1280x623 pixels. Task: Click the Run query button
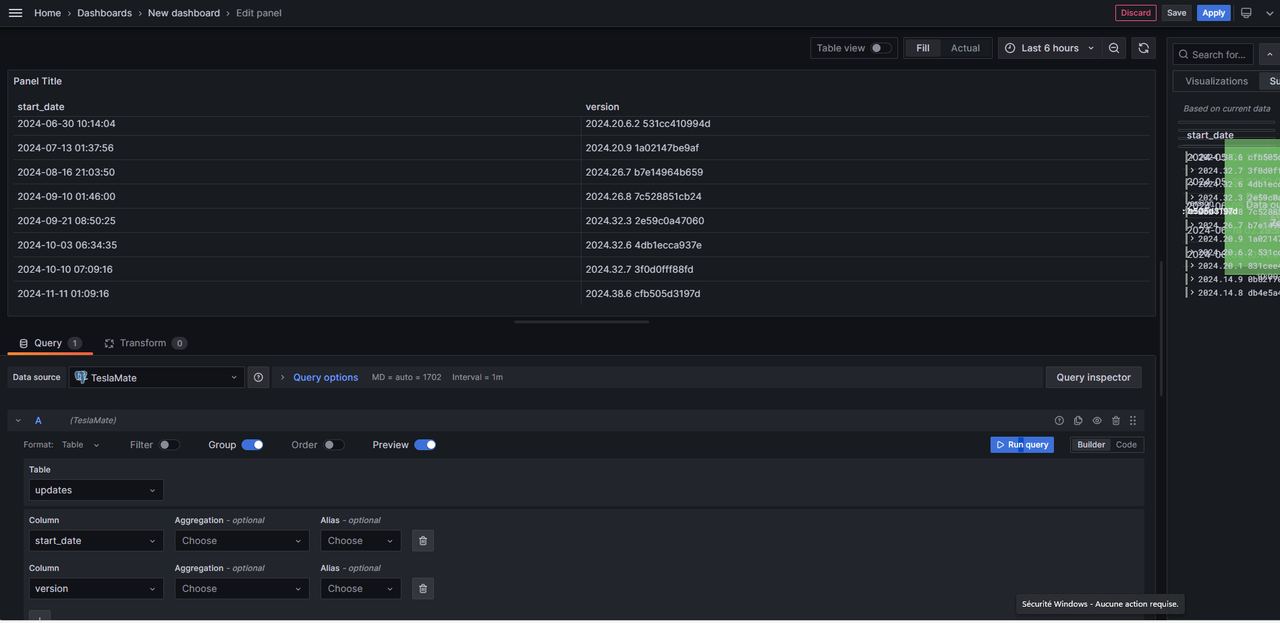click(1022, 445)
